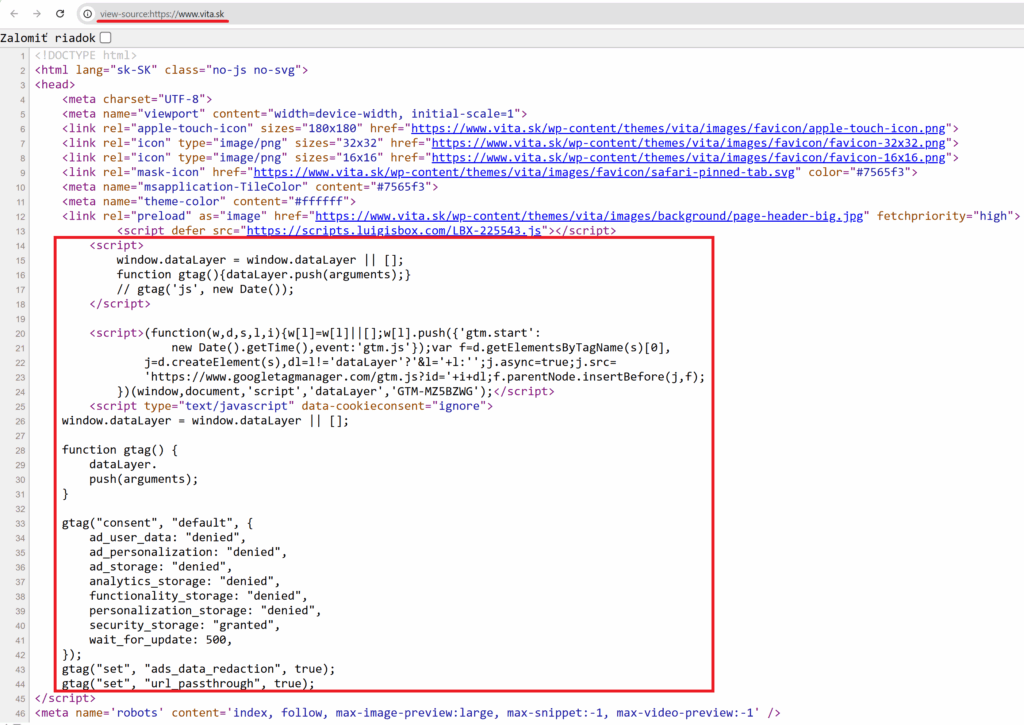Click the meta charset="UTF-8" line
This screenshot has height=725, width=1024.
[137, 99]
